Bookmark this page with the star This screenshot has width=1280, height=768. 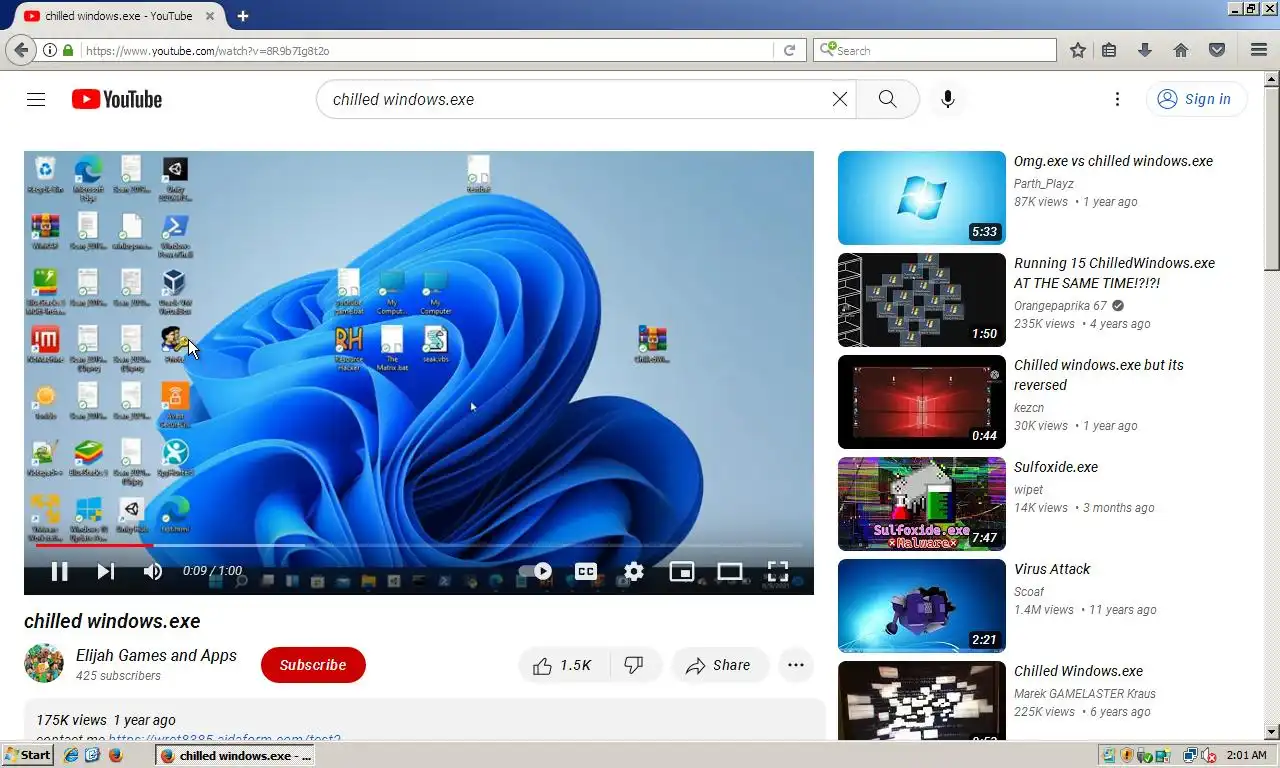tap(1078, 50)
